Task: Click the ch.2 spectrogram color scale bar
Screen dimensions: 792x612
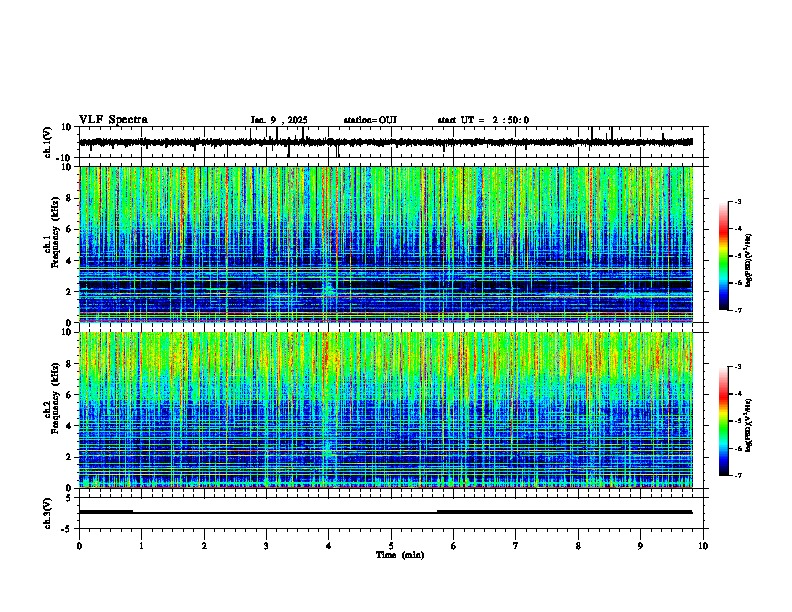Action: 724,421
